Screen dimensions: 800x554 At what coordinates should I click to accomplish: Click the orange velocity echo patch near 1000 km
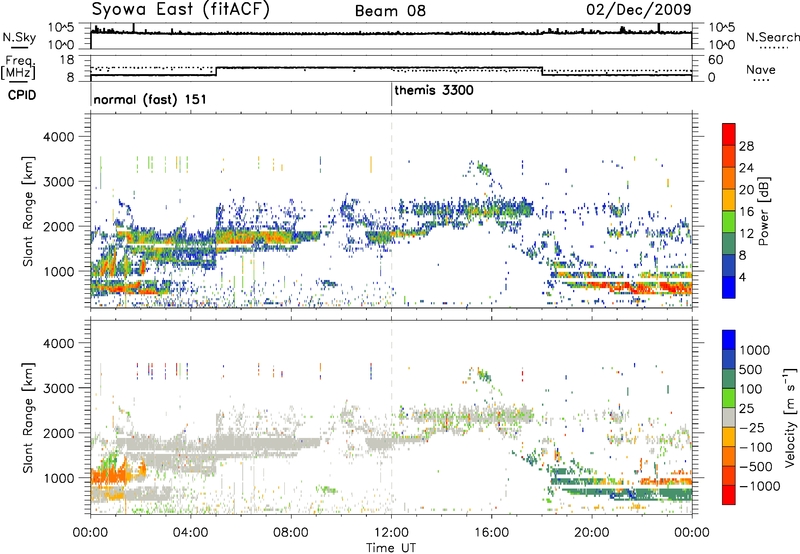(110, 473)
